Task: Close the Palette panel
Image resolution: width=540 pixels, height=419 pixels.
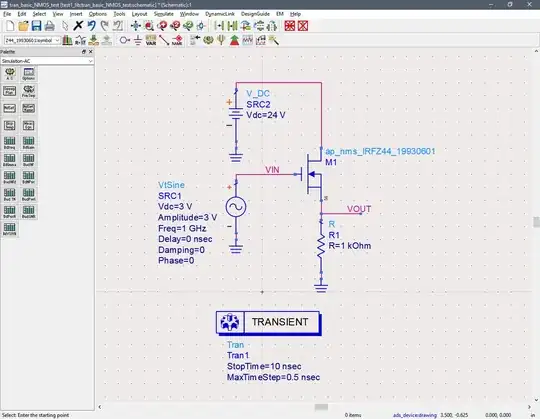Action: [91, 52]
